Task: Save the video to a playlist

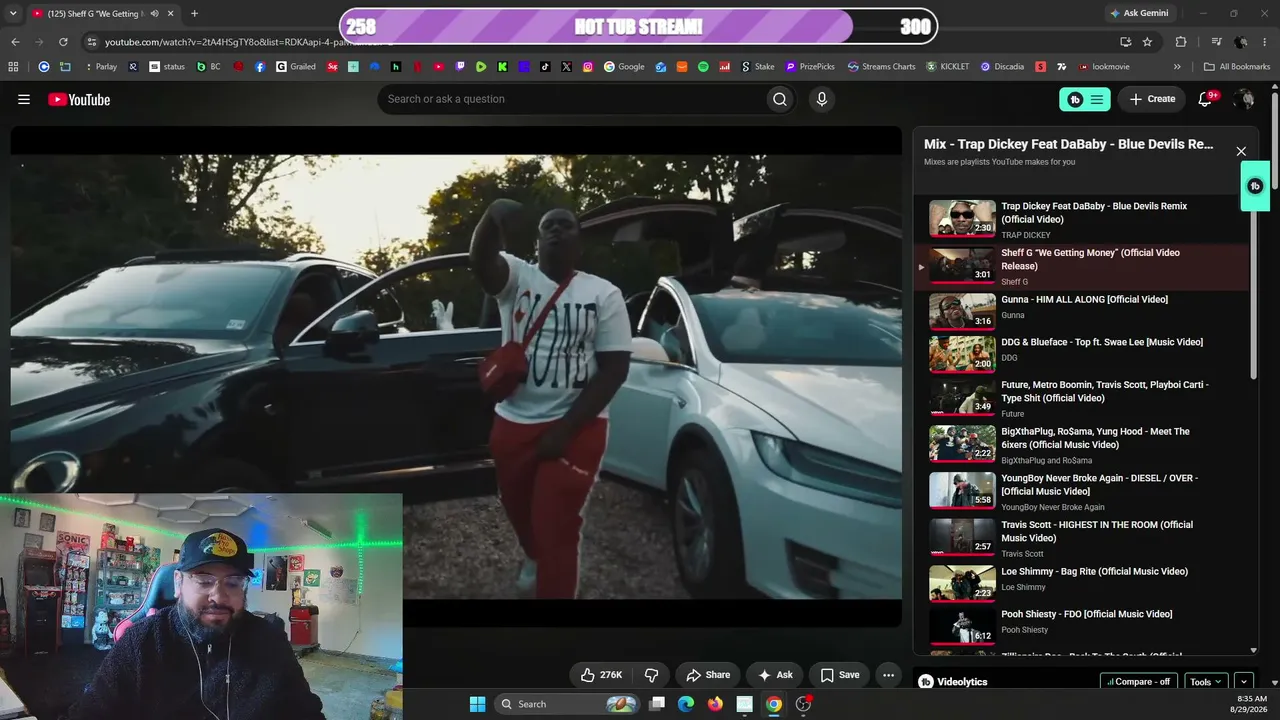Action: click(840, 675)
